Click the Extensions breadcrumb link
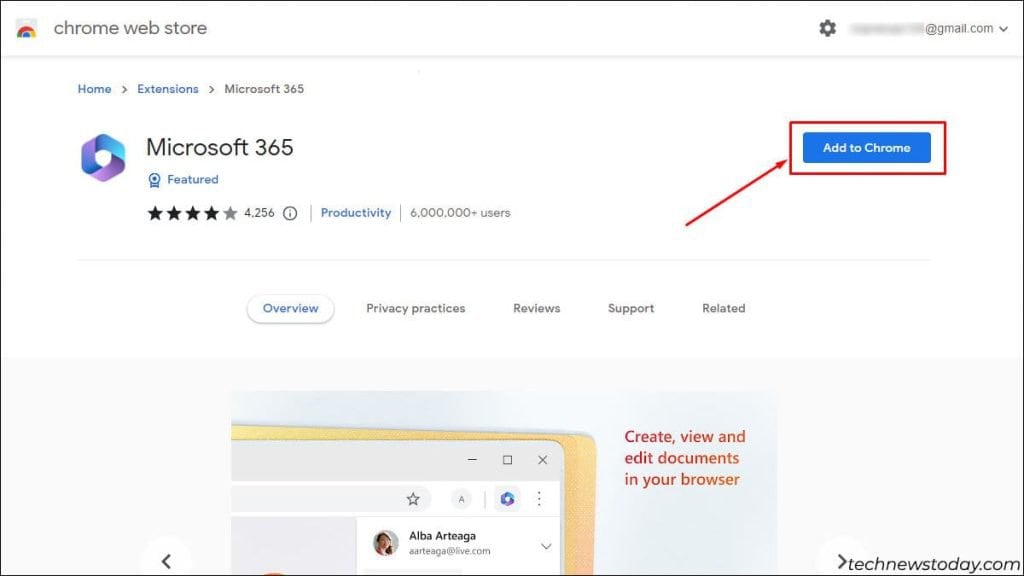Image resolution: width=1024 pixels, height=576 pixels. click(167, 89)
